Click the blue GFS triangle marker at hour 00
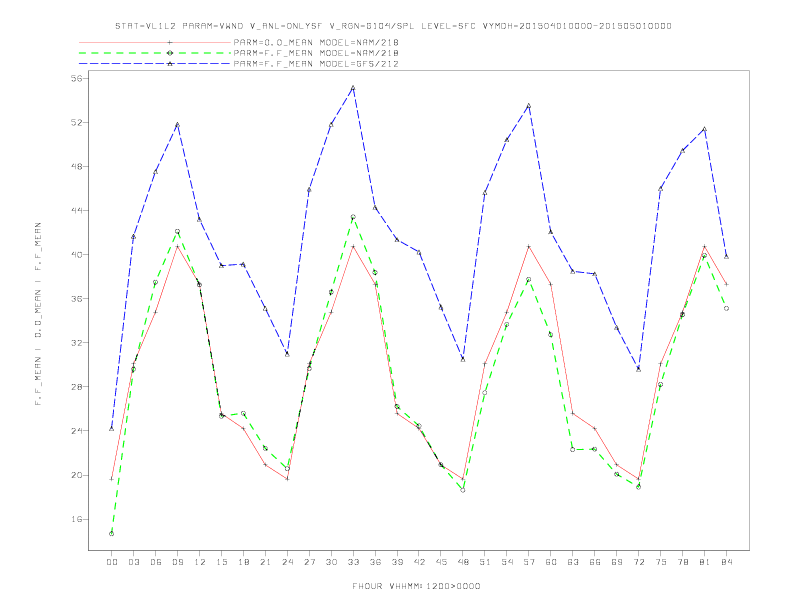 pyautogui.click(x=112, y=429)
